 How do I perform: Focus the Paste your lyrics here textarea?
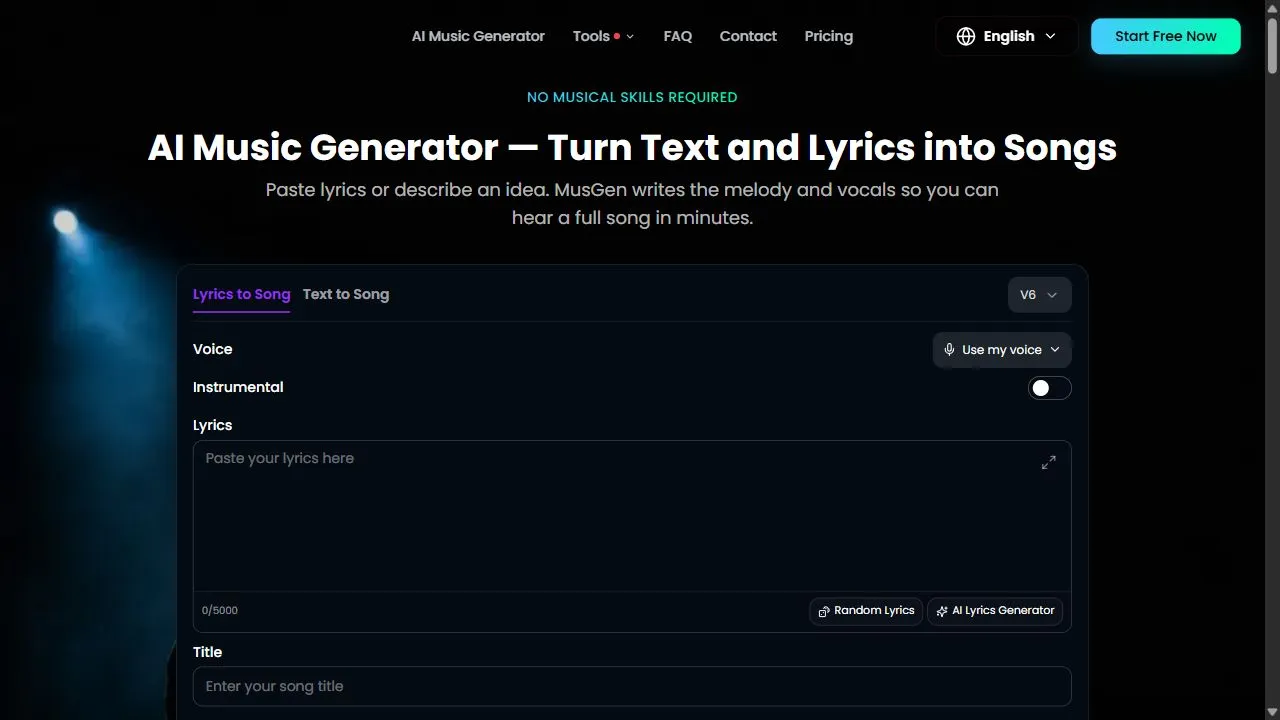point(632,516)
